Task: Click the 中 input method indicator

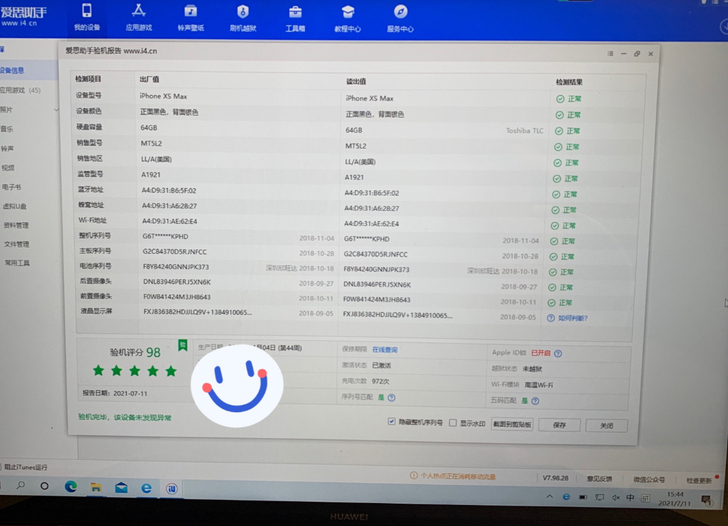Action: pyautogui.click(x=630, y=498)
